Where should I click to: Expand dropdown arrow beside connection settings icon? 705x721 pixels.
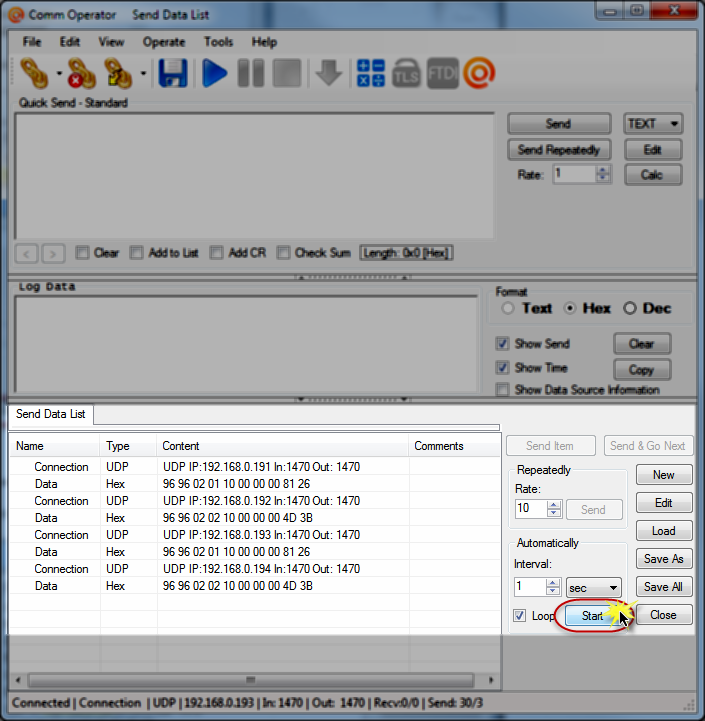pos(143,74)
